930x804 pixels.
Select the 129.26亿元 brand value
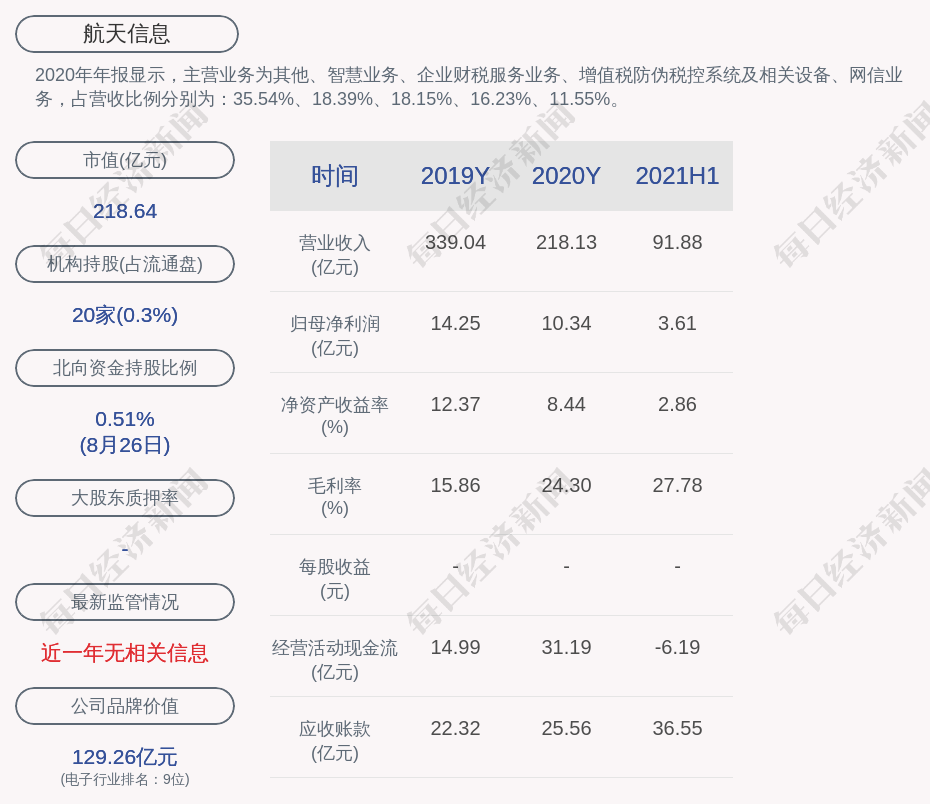[x=125, y=757]
